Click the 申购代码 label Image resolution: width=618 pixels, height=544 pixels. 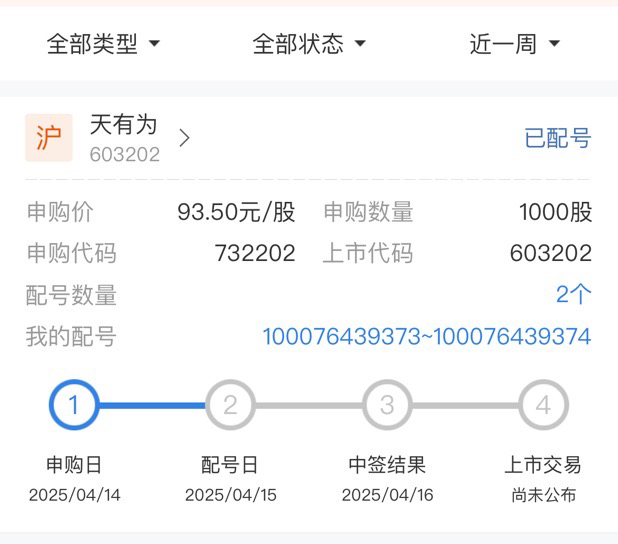point(71,253)
